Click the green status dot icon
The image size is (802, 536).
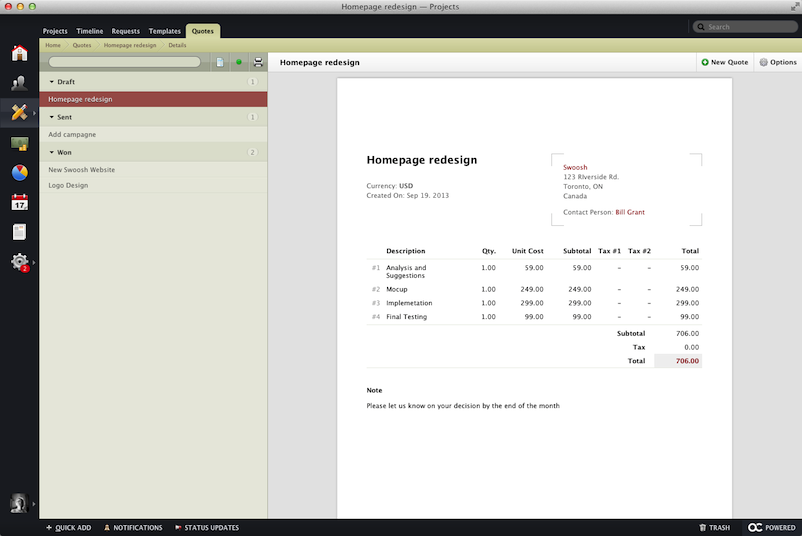point(239,62)
